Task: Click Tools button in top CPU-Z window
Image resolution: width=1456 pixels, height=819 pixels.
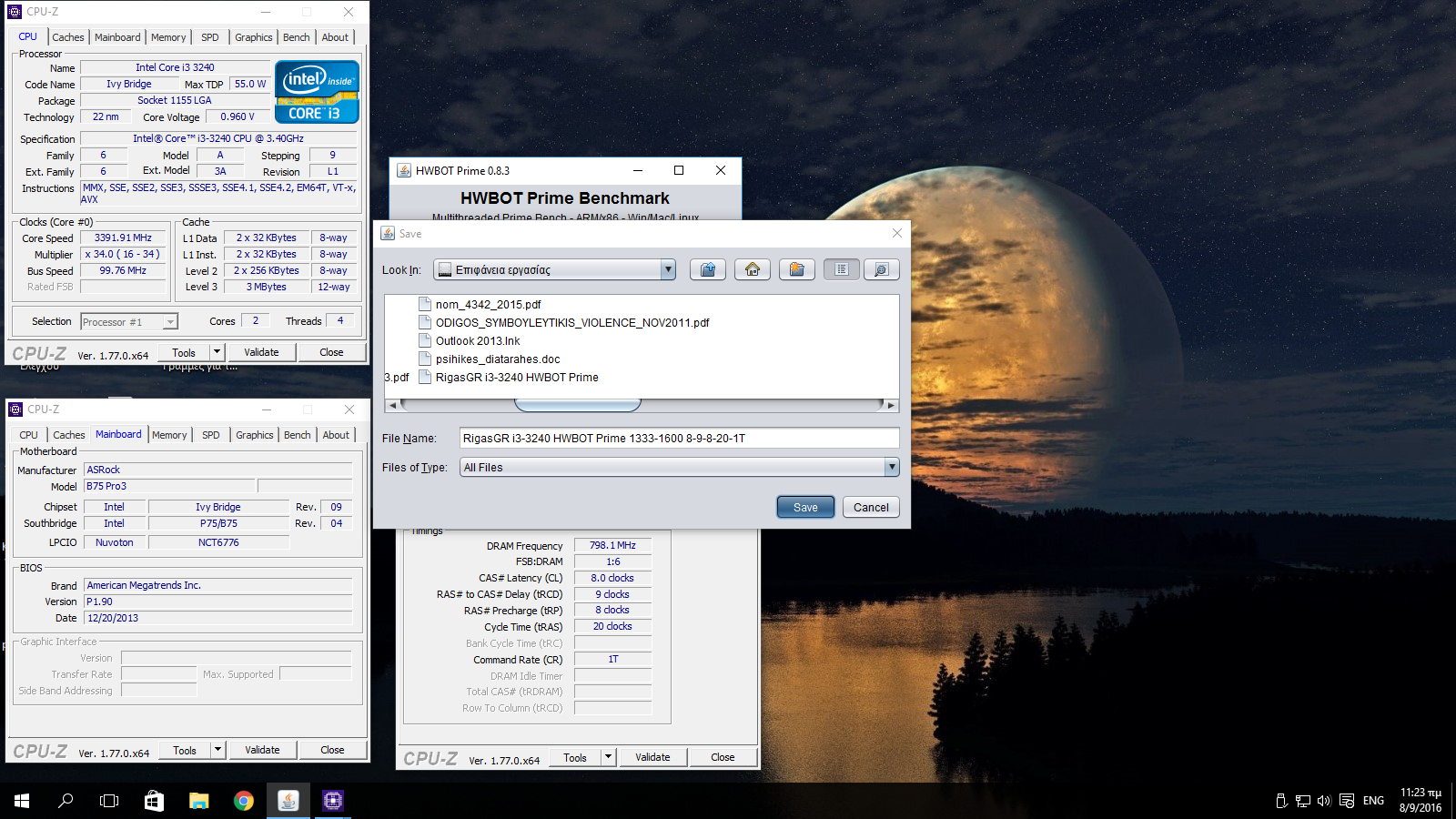Action: (184, 352)
